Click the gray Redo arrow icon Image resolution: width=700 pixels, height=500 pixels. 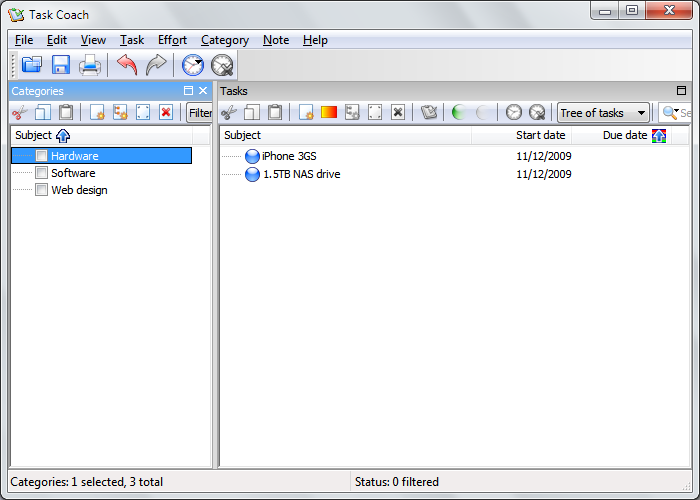point(156,65)
